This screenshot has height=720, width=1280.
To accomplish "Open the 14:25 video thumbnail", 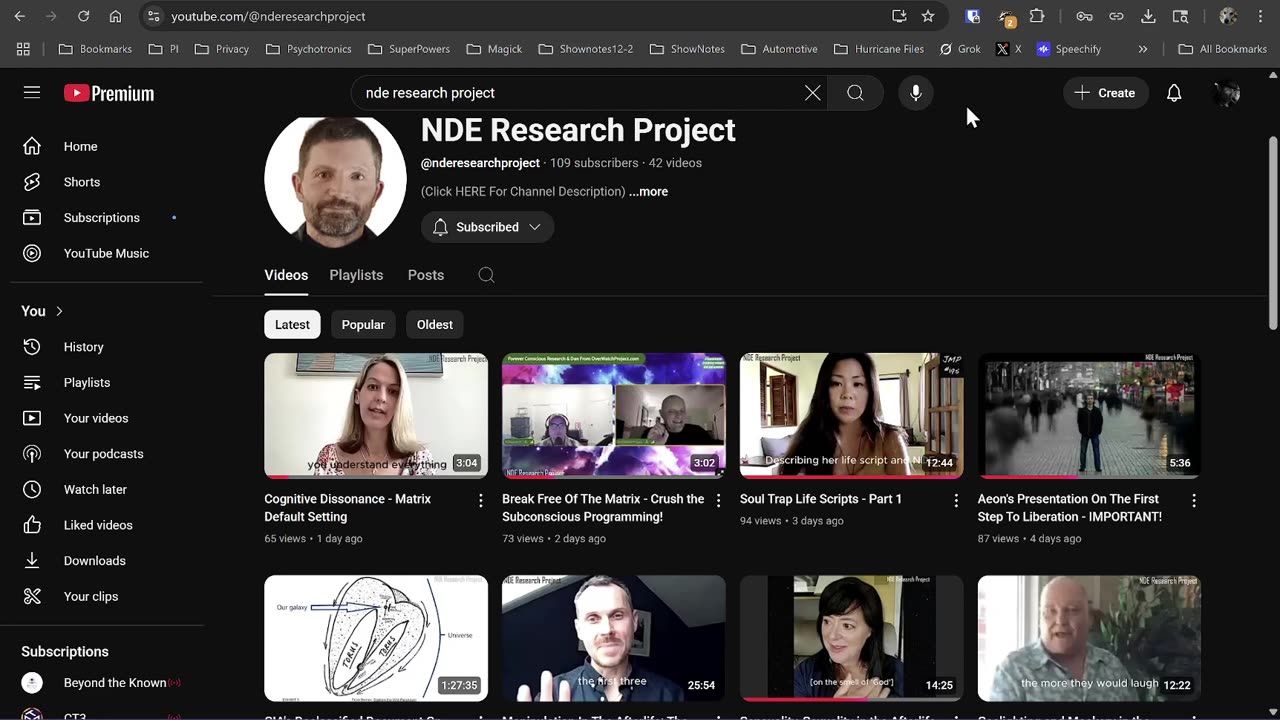I will 851,638.
